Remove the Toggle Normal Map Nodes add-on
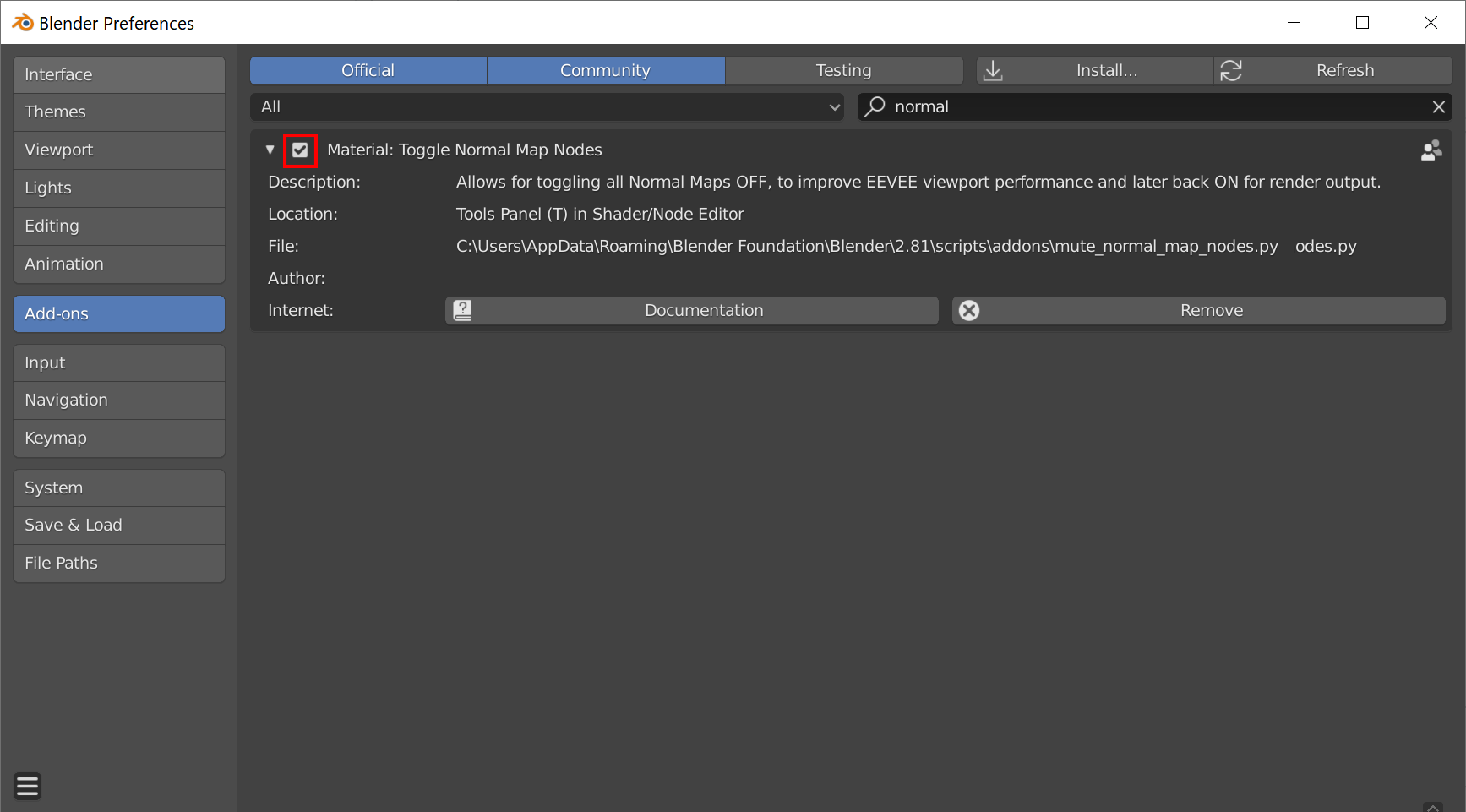The image size is (1466, 812). [1212, 310]
